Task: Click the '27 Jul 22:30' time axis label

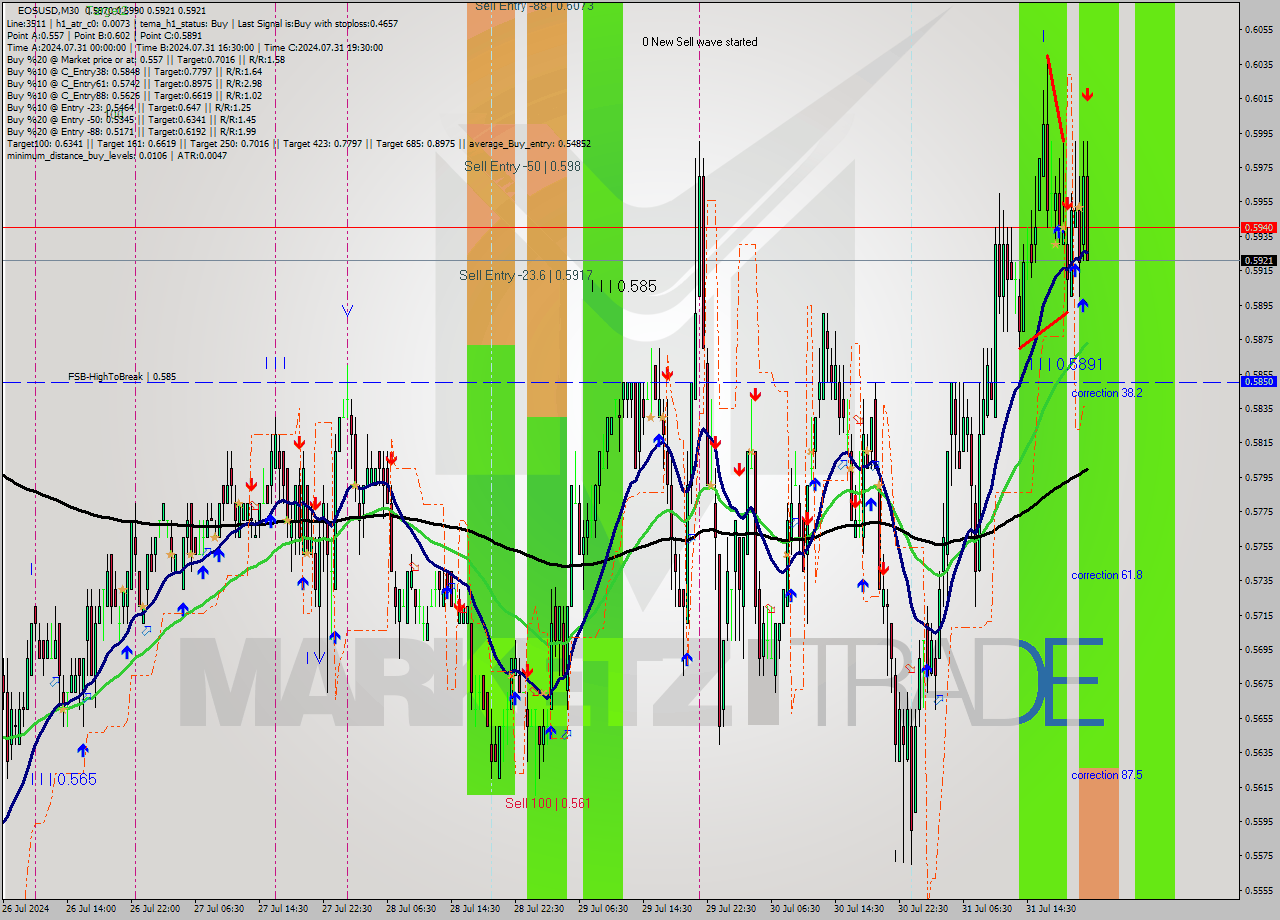Action: coord(347,909)
